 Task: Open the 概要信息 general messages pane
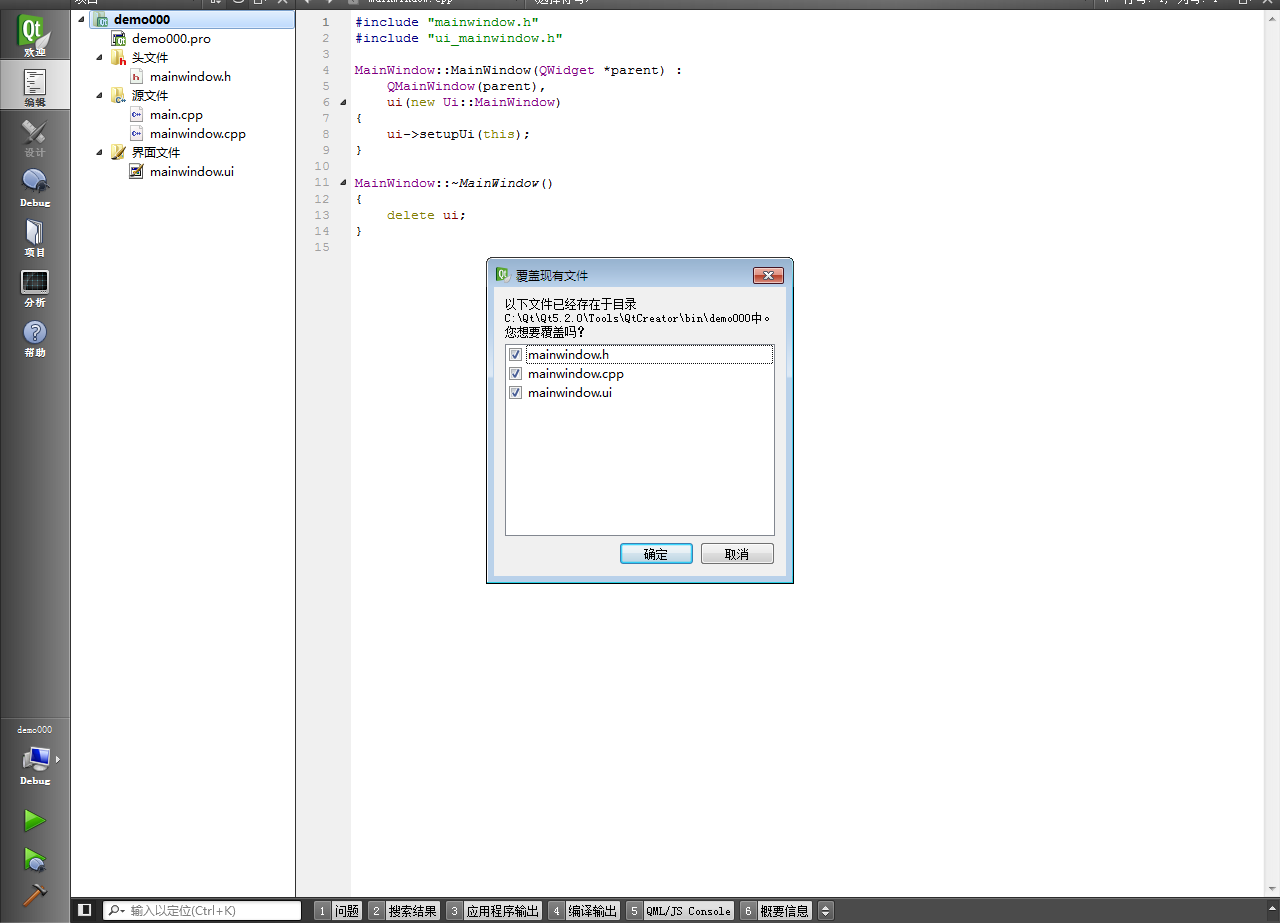(776, 911)
